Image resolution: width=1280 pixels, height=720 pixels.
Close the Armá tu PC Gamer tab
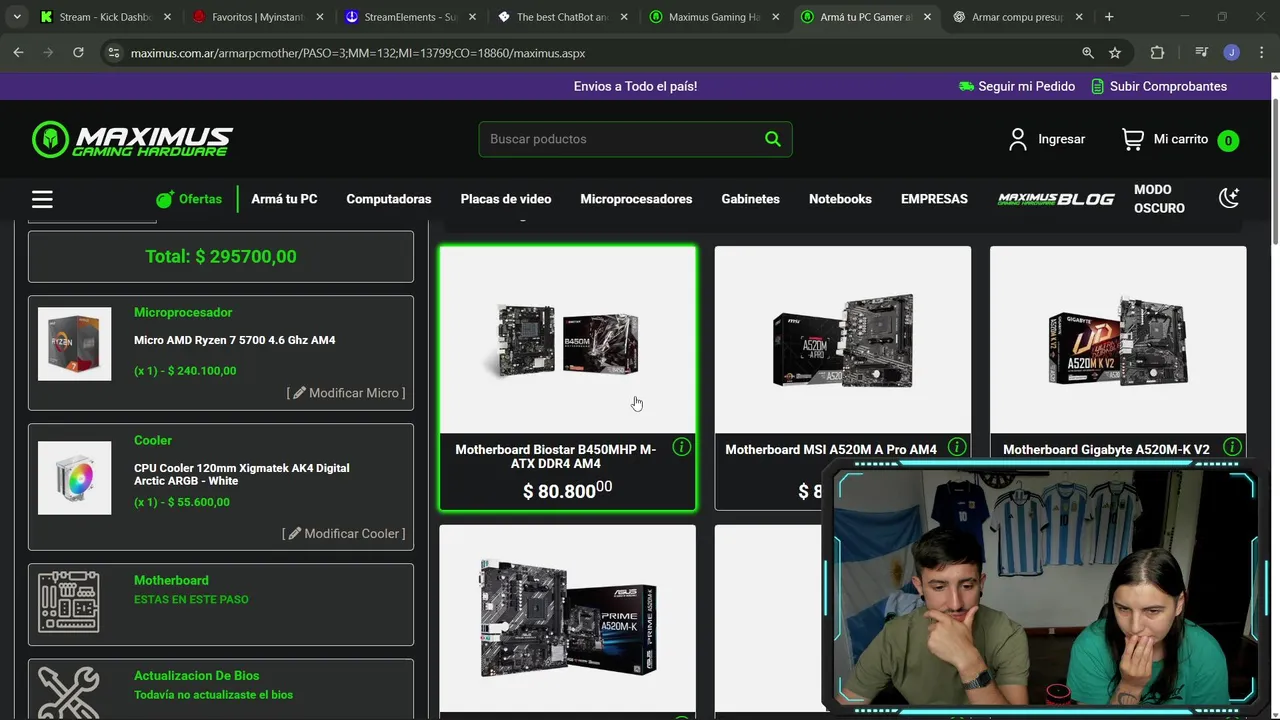click(x=927, y=17)
